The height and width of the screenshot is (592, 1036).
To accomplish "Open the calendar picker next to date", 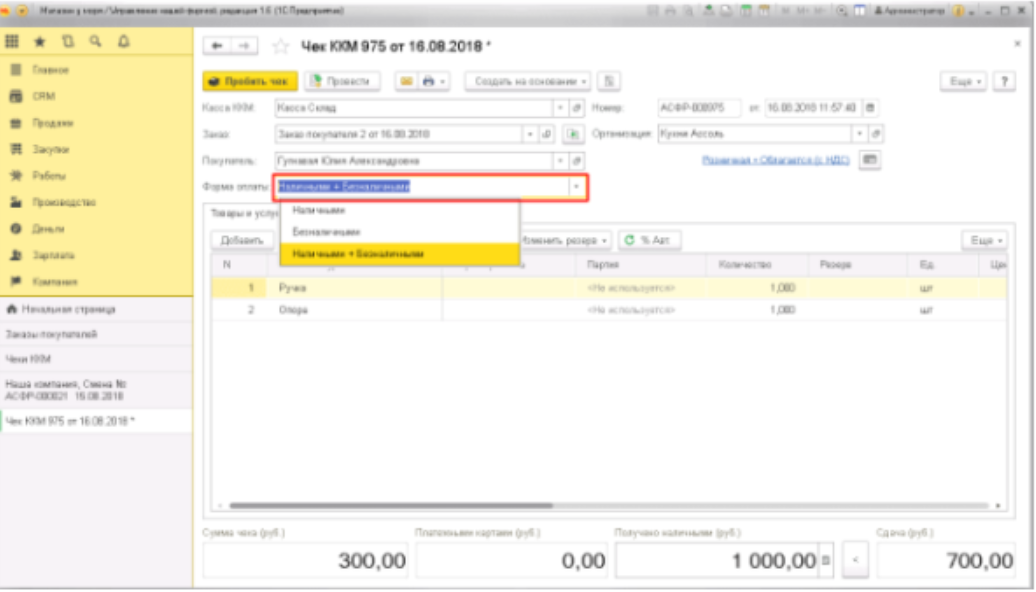I will click(869, 107).
